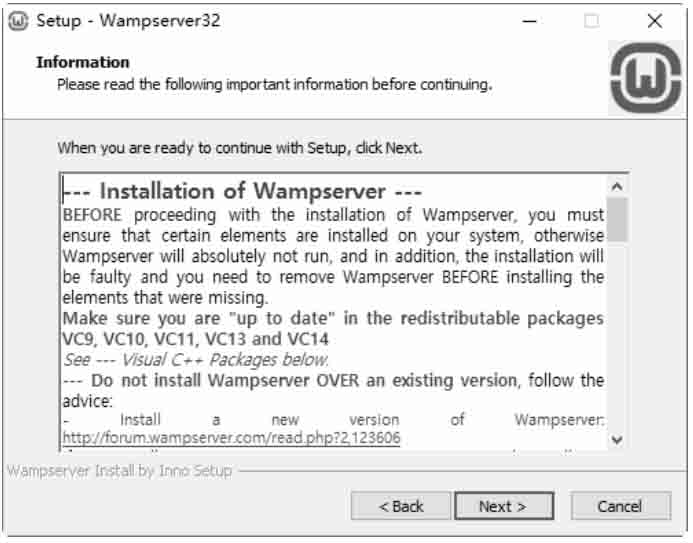
Task: Place the cursor in the BEFORE proceeding paragraph
Action: coord(333,256)
